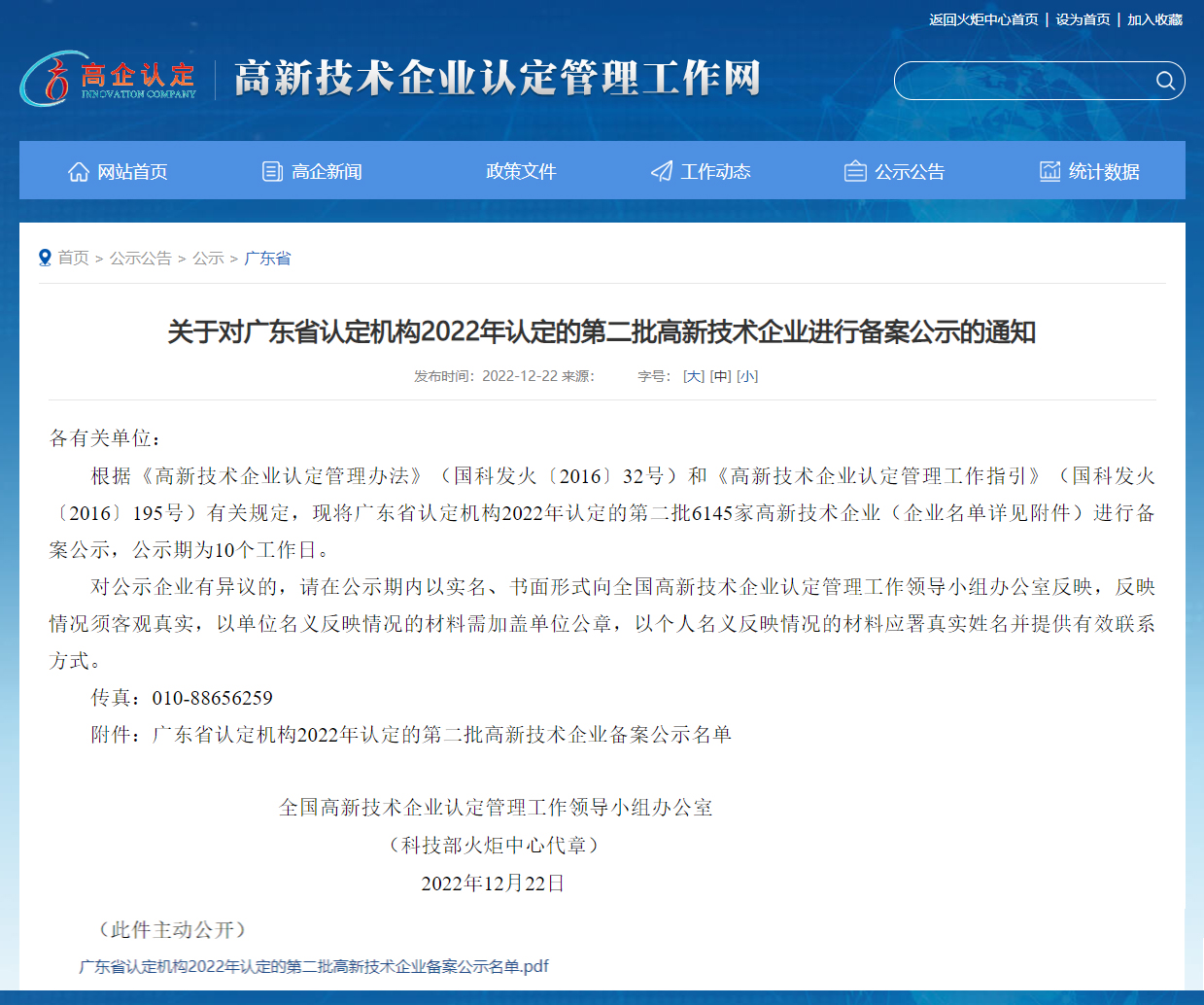Screen dimensions: 1204x1005
Task: Click the 加入收藏 link
Action: click(1154, 19)
